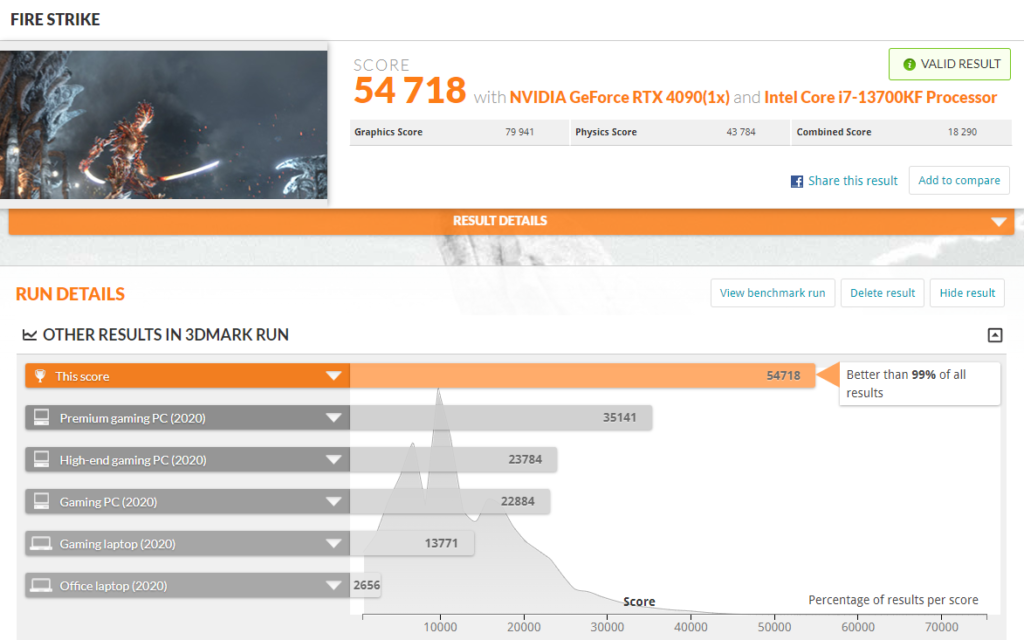Open the Gaming laptop (2020) dropdown arrow
Screen dimensions: 1024x640
pos(334,543)
